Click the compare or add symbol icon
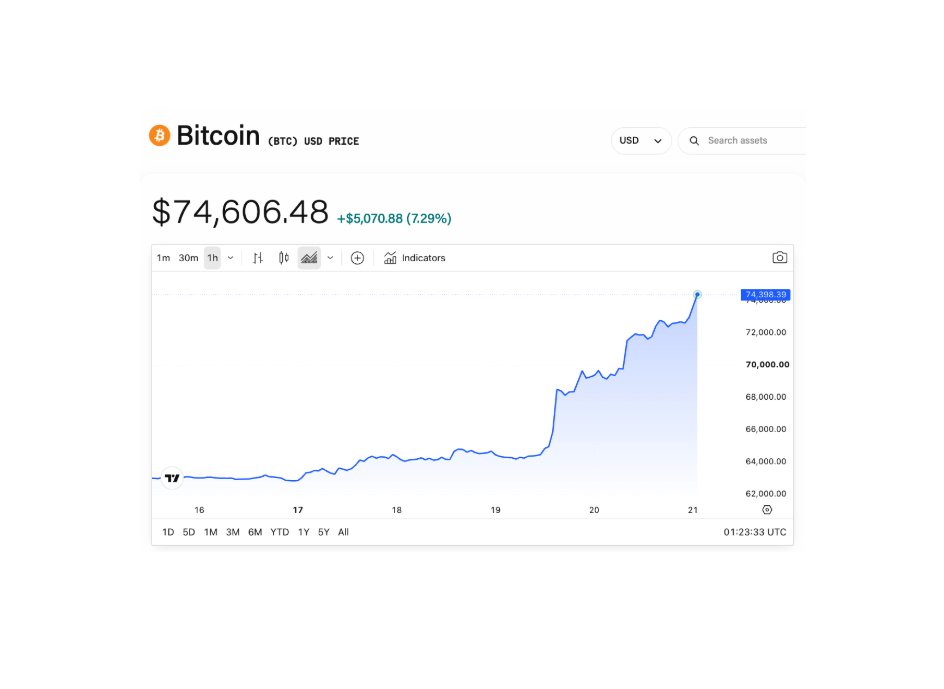944x689 pixels. [357, 258]
